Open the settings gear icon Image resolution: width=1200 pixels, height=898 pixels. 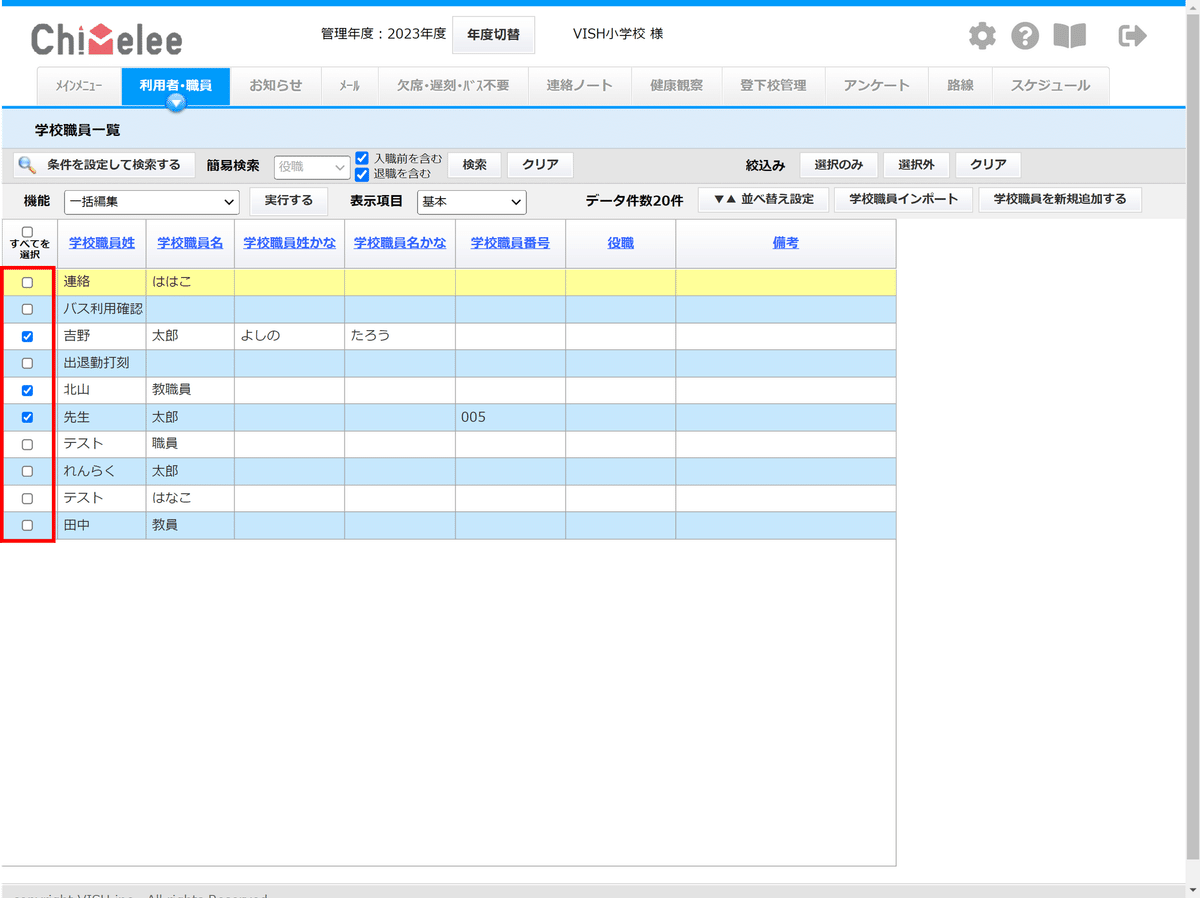[x=983, y=37]
